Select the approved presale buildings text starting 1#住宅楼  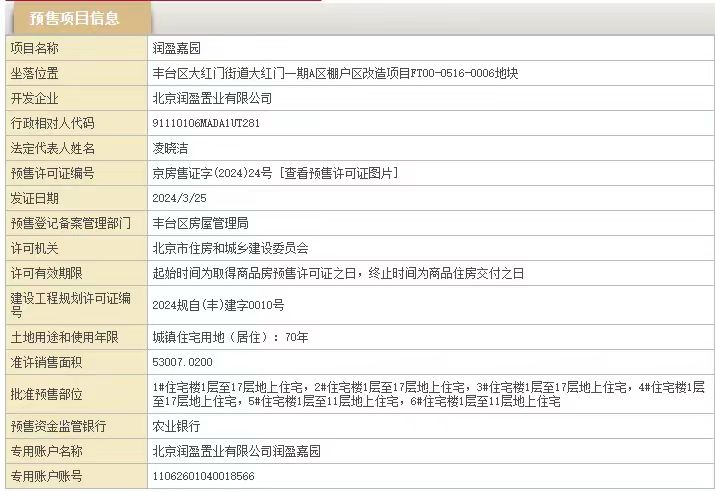click(x=429, y=394)
